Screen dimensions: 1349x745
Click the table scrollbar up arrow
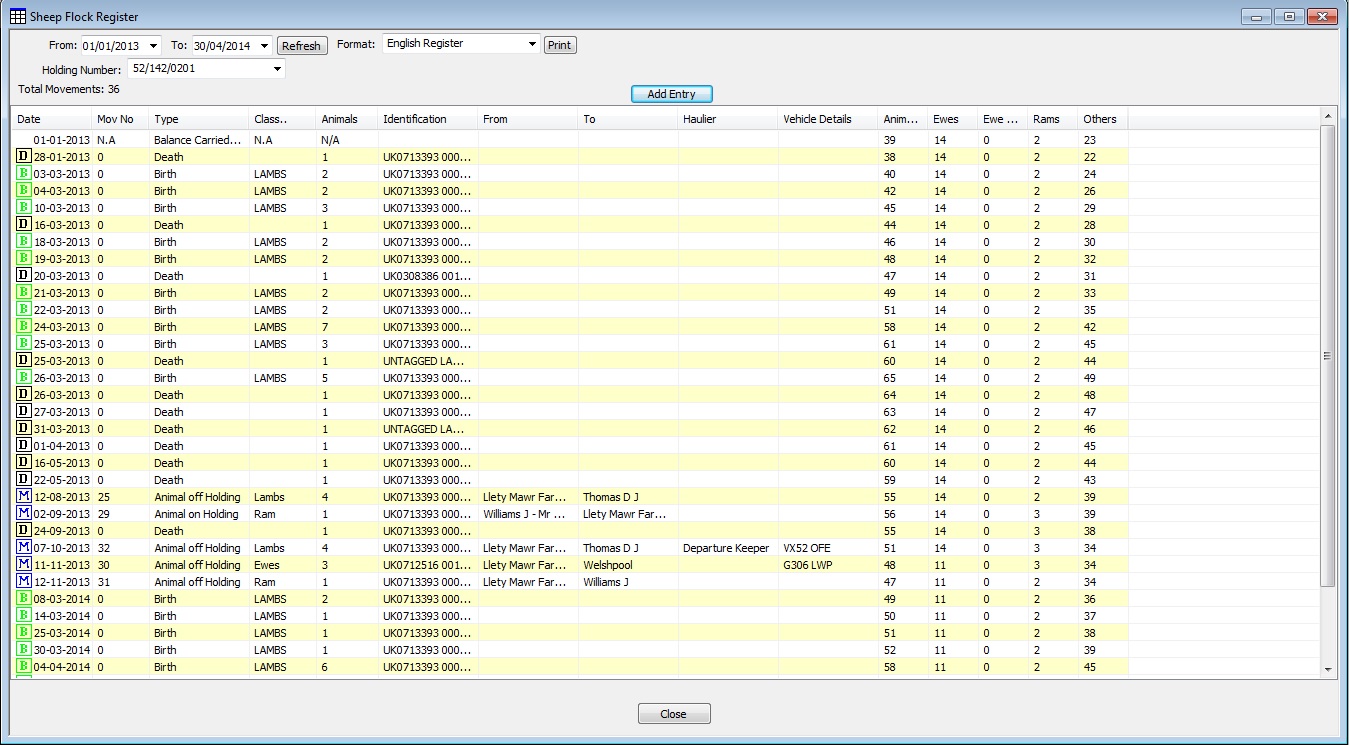(1328, 118)
